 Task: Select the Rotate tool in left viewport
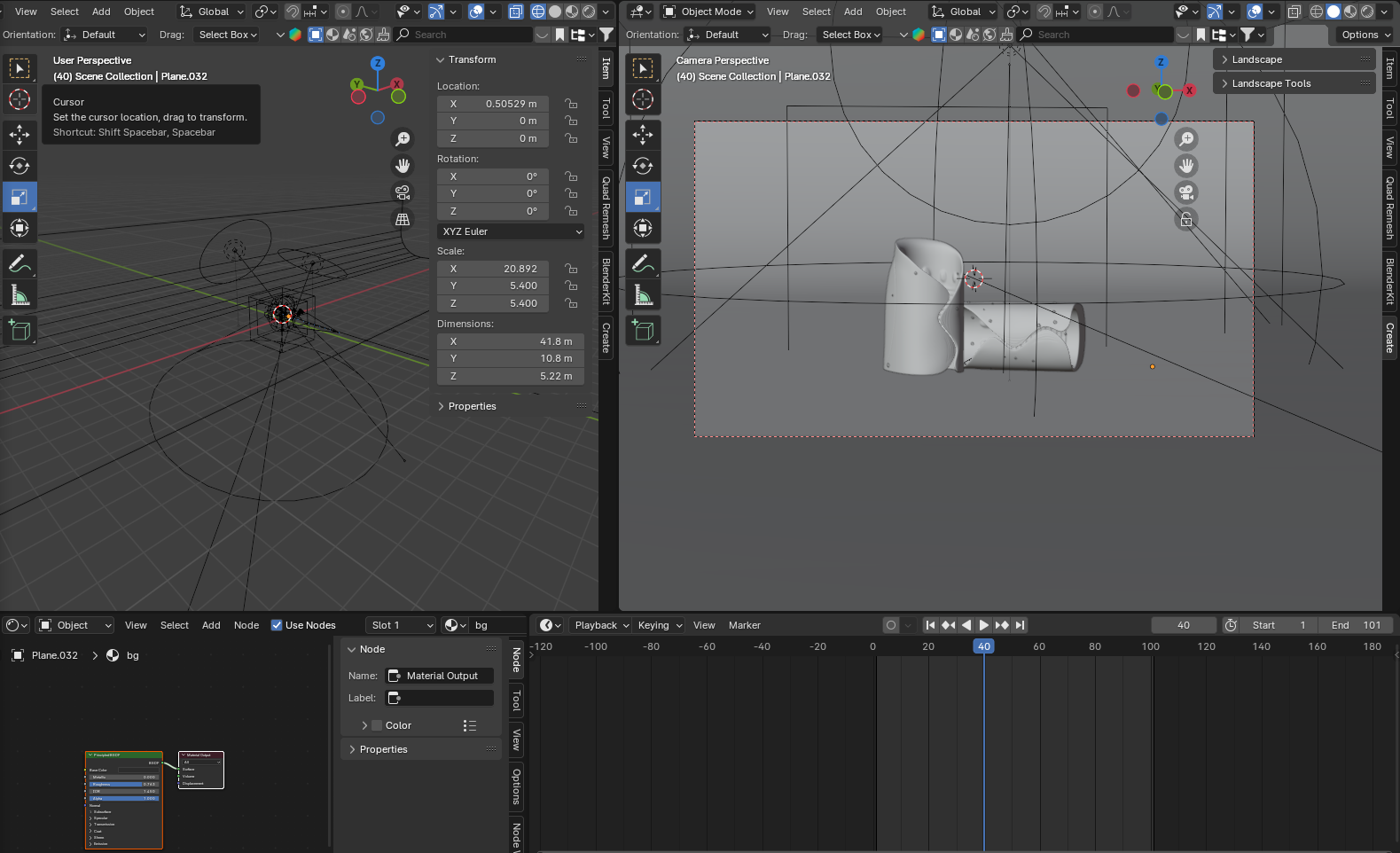coord(20,166)
